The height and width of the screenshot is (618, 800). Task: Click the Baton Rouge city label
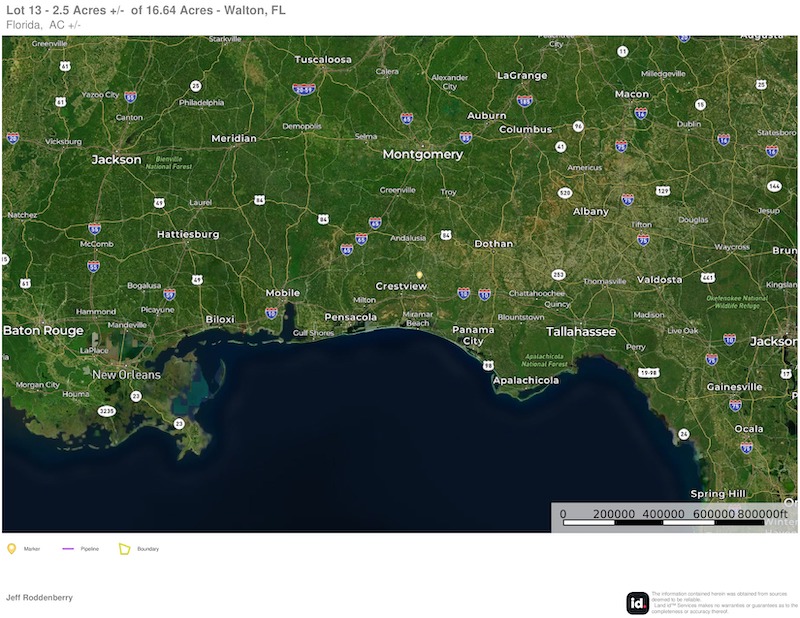coord(43,330)
